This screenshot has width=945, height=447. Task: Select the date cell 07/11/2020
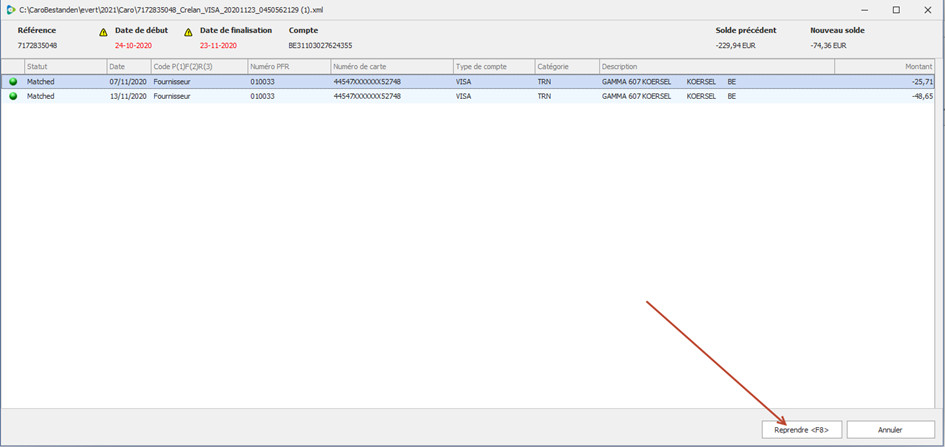(128, 81)
